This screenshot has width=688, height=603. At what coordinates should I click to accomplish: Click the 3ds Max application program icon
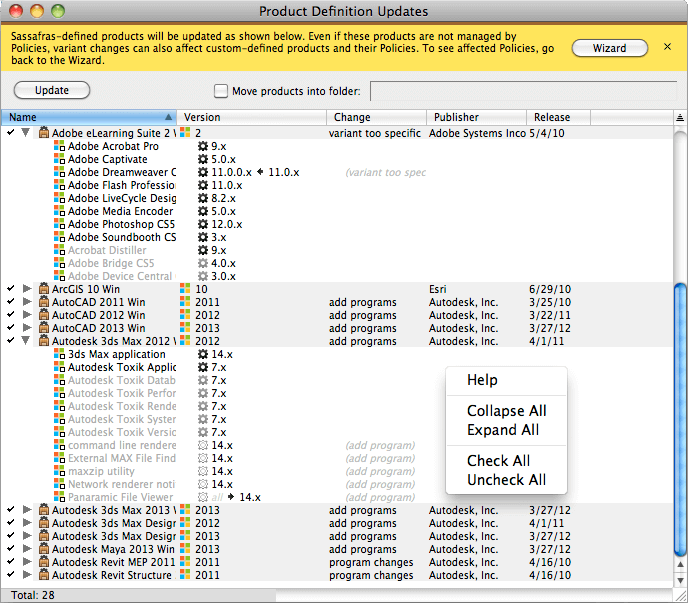point(59,354)
